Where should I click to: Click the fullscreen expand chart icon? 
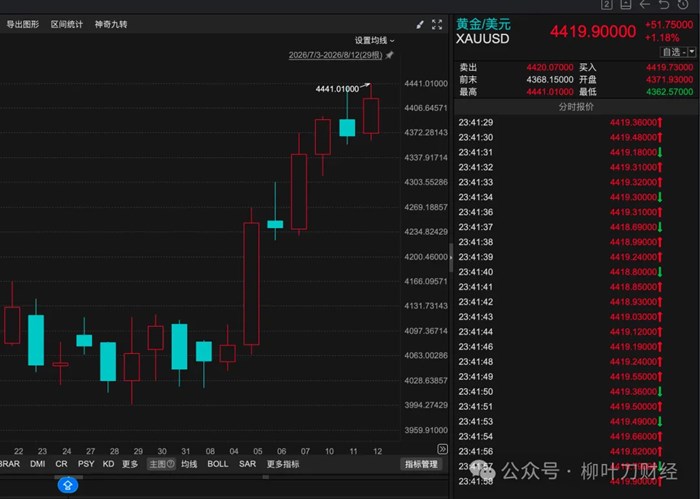[x=437, y=25]
